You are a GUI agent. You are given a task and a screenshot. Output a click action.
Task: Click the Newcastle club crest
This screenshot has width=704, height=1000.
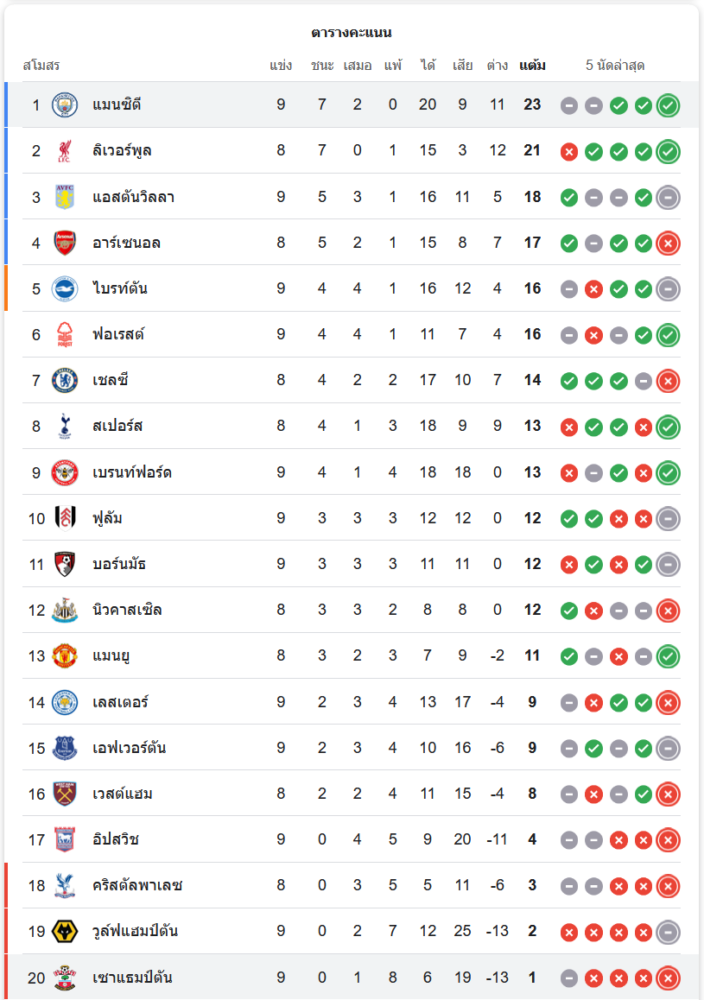point(65,610)
